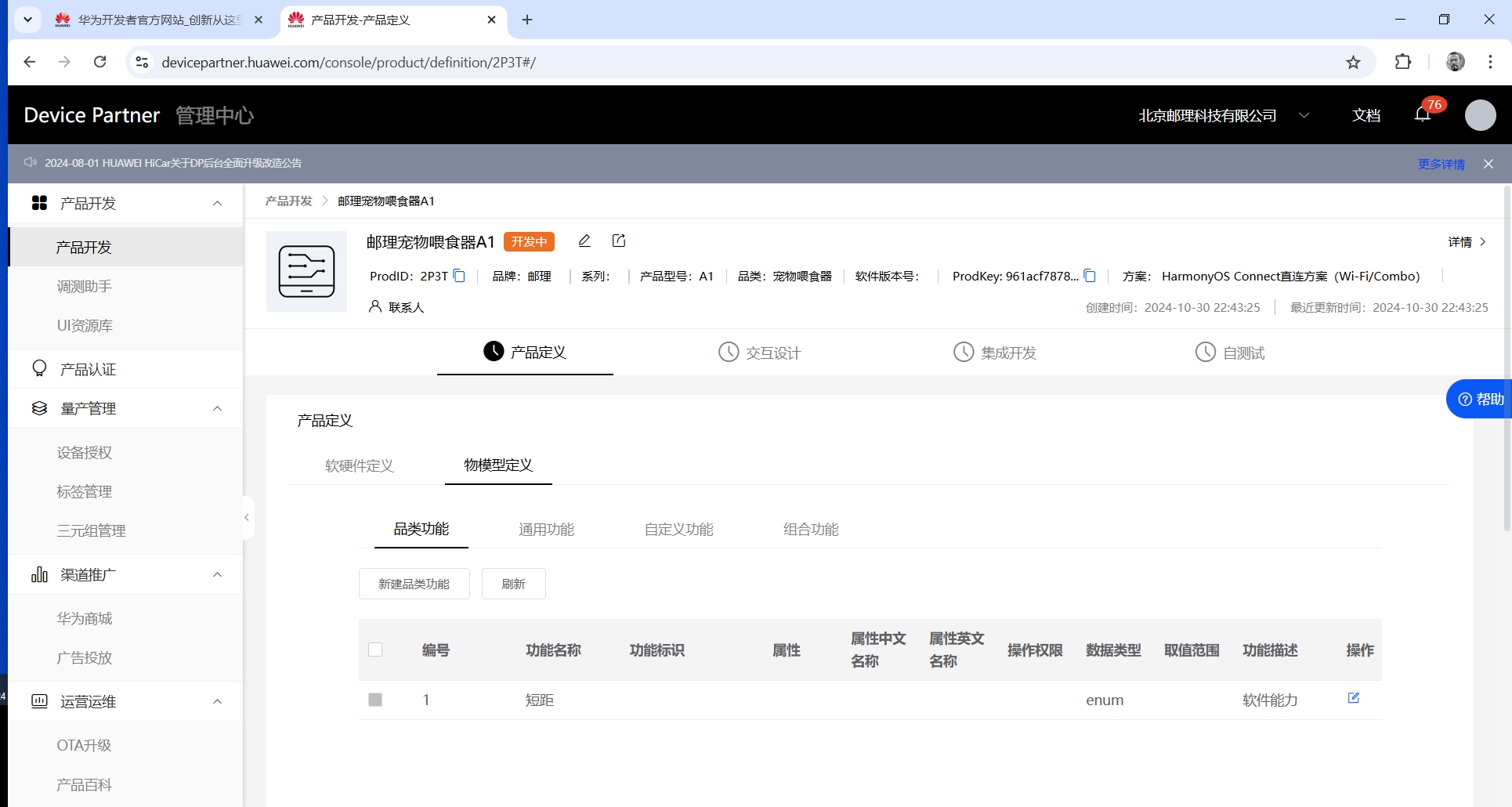1512x807 pixels.
Task: Select the 产品定义 step tab
Action: 525,352
